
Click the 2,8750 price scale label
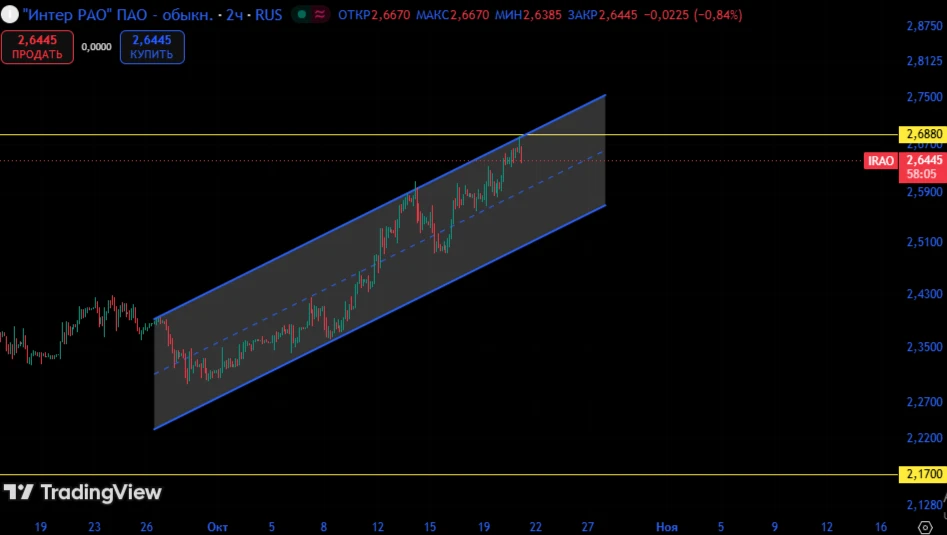(x=924, y=26)
